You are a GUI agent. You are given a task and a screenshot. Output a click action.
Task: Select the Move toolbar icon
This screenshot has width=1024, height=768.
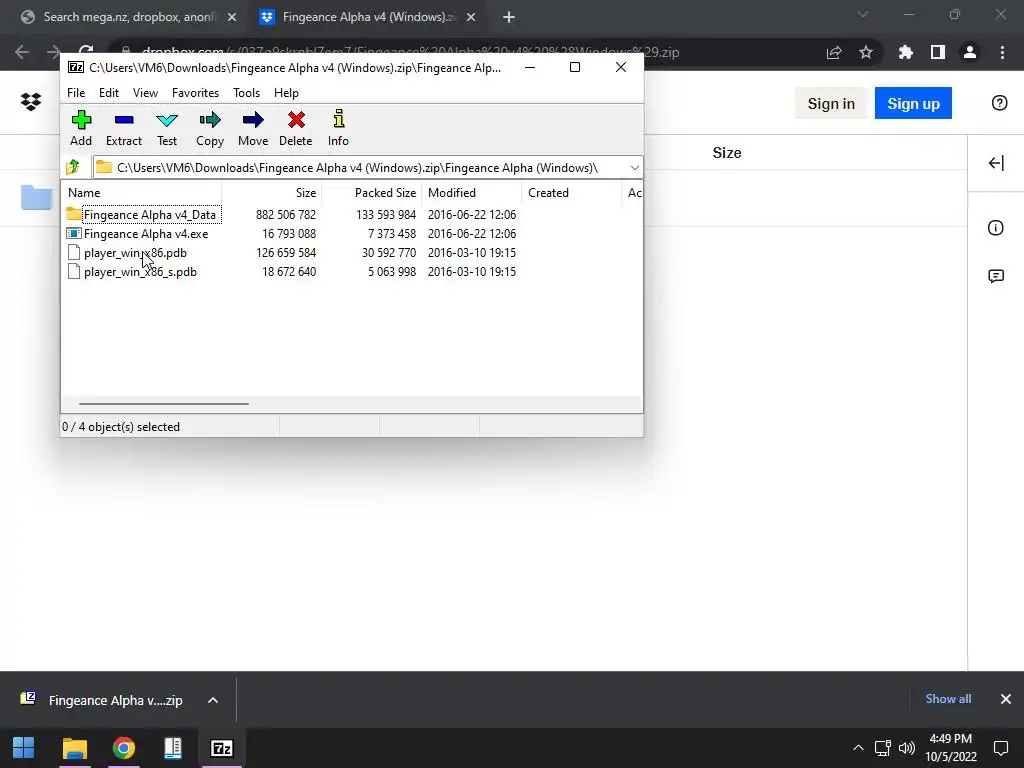(253, 120)
